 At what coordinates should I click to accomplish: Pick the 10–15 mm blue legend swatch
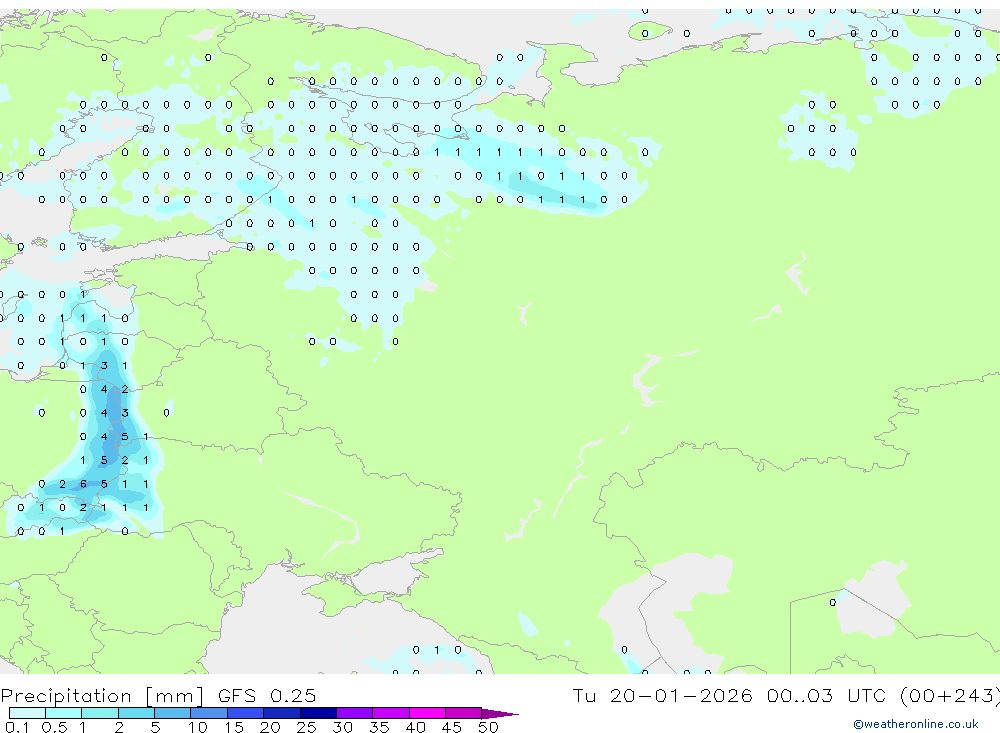tap(209, 713)
